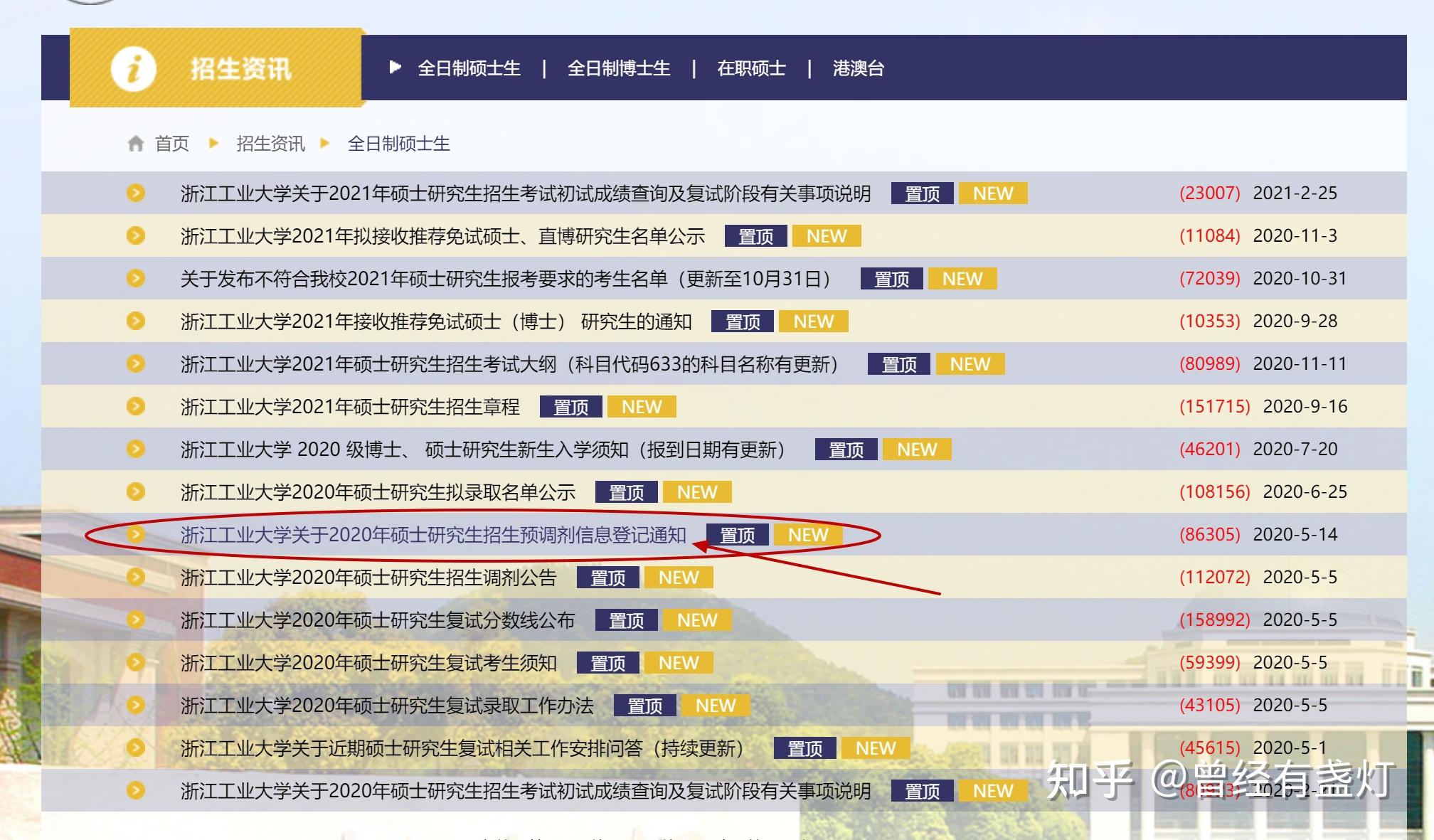Click the date 2020-7-20

click(x=1295, y=449)
